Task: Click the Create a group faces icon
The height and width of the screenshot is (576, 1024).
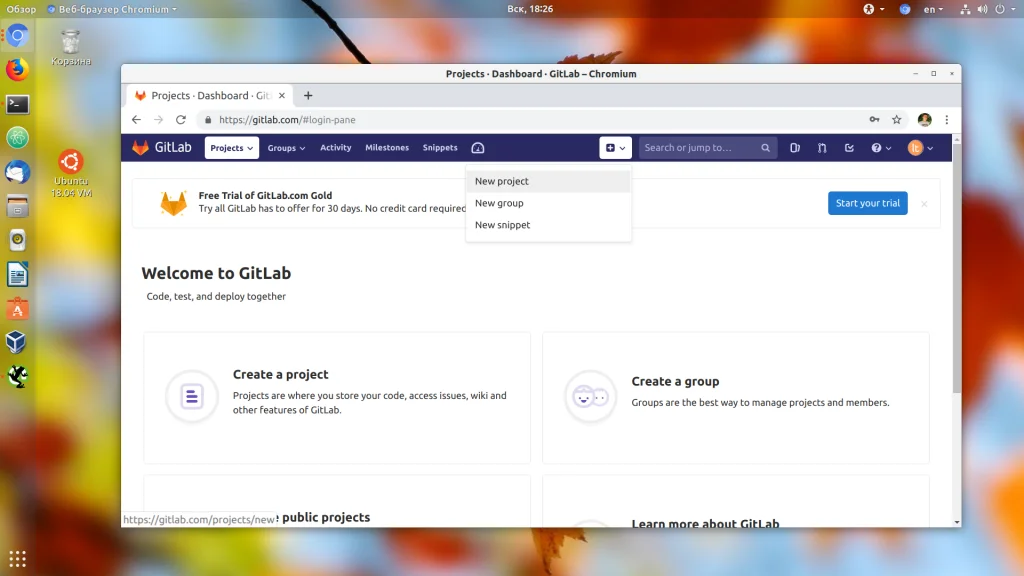Action: point(590,396)
